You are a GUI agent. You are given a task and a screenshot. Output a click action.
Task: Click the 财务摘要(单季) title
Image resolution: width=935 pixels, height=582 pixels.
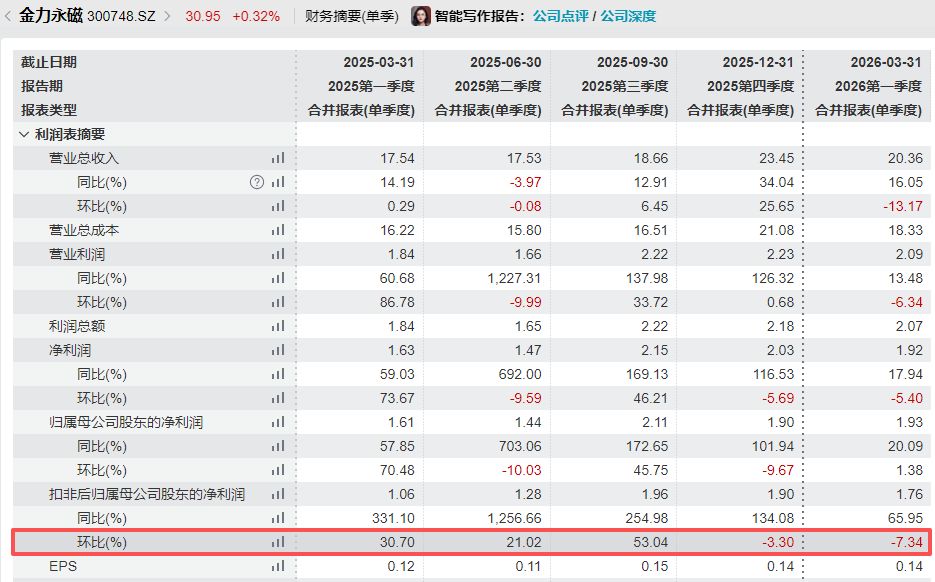point(352,16)
